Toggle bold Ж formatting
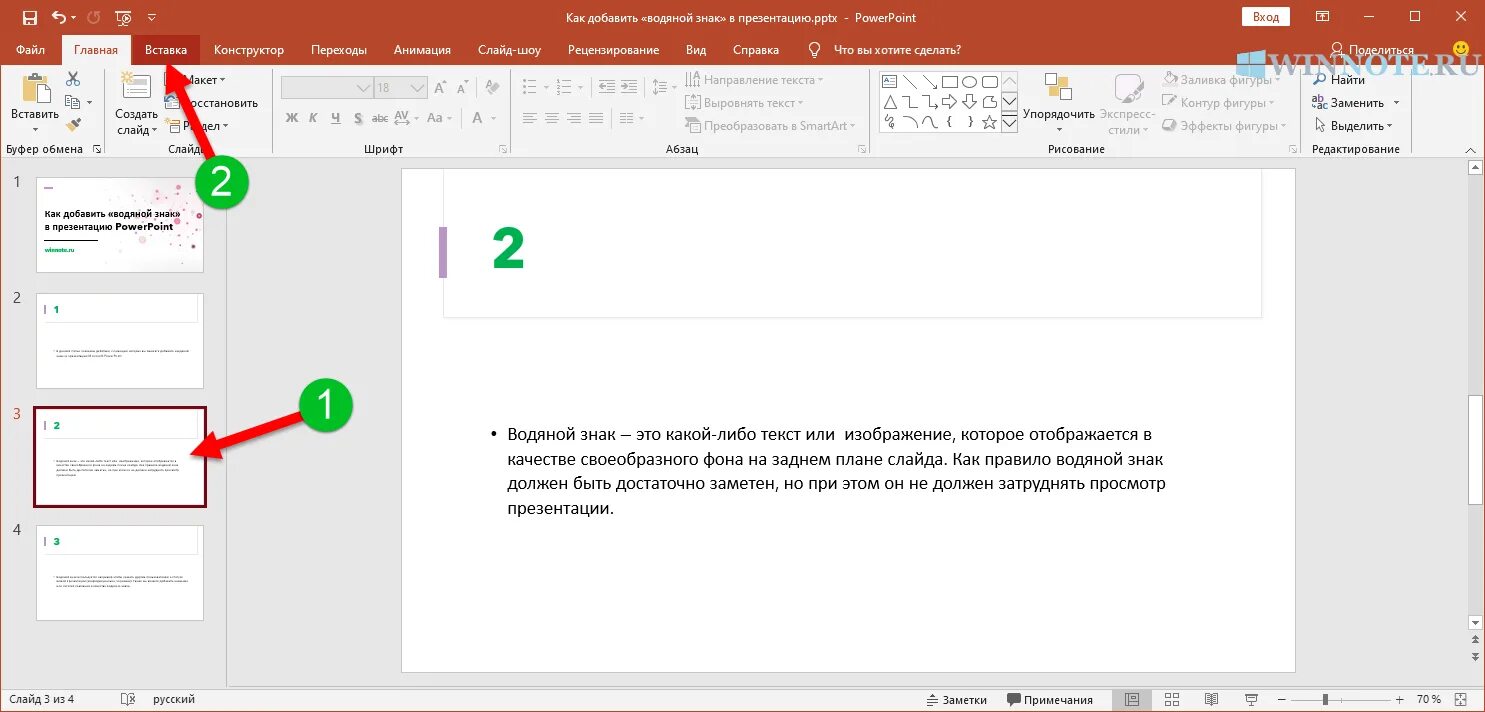This screenshot has height=712, width=1485. pos(292,118)
